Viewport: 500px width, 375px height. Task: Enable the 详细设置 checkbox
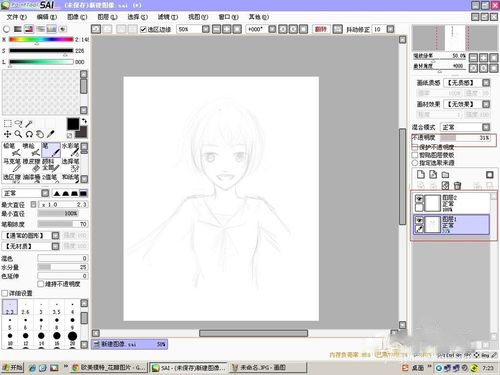5,293
